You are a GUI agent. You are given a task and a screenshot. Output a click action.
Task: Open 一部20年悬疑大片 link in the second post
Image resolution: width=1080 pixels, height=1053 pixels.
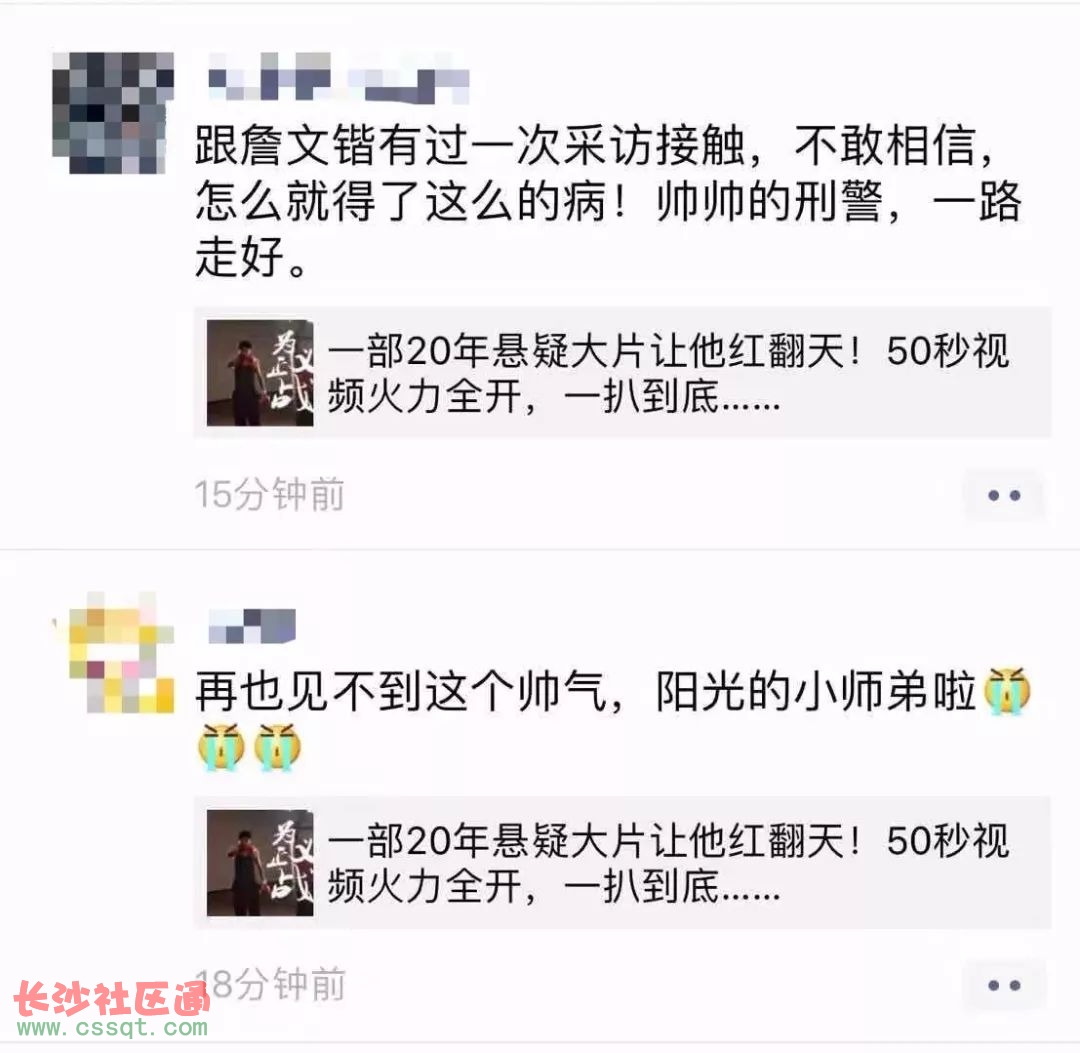(x=668, y=863)
